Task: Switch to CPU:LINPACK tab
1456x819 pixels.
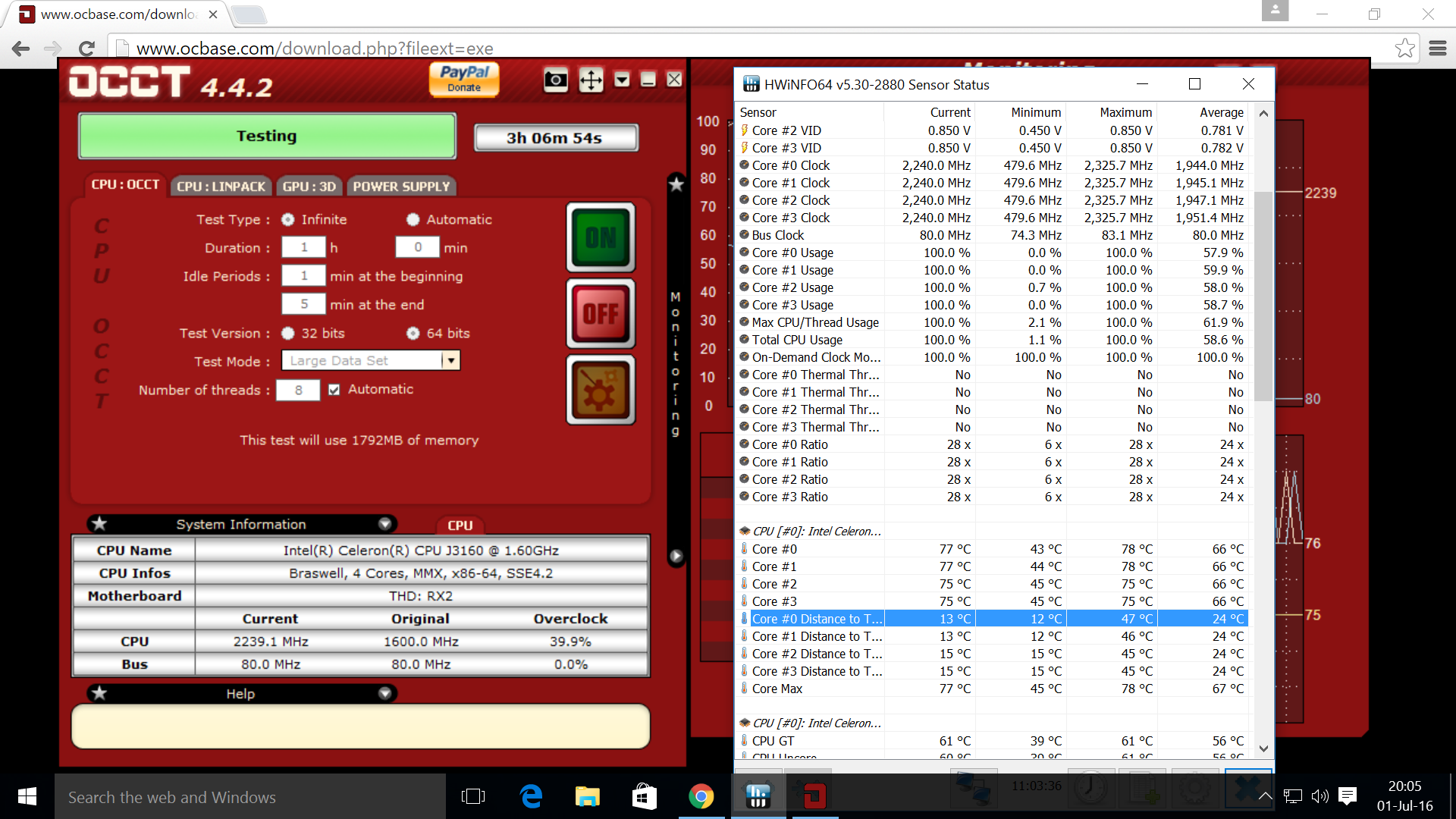Action: (221, 186)
